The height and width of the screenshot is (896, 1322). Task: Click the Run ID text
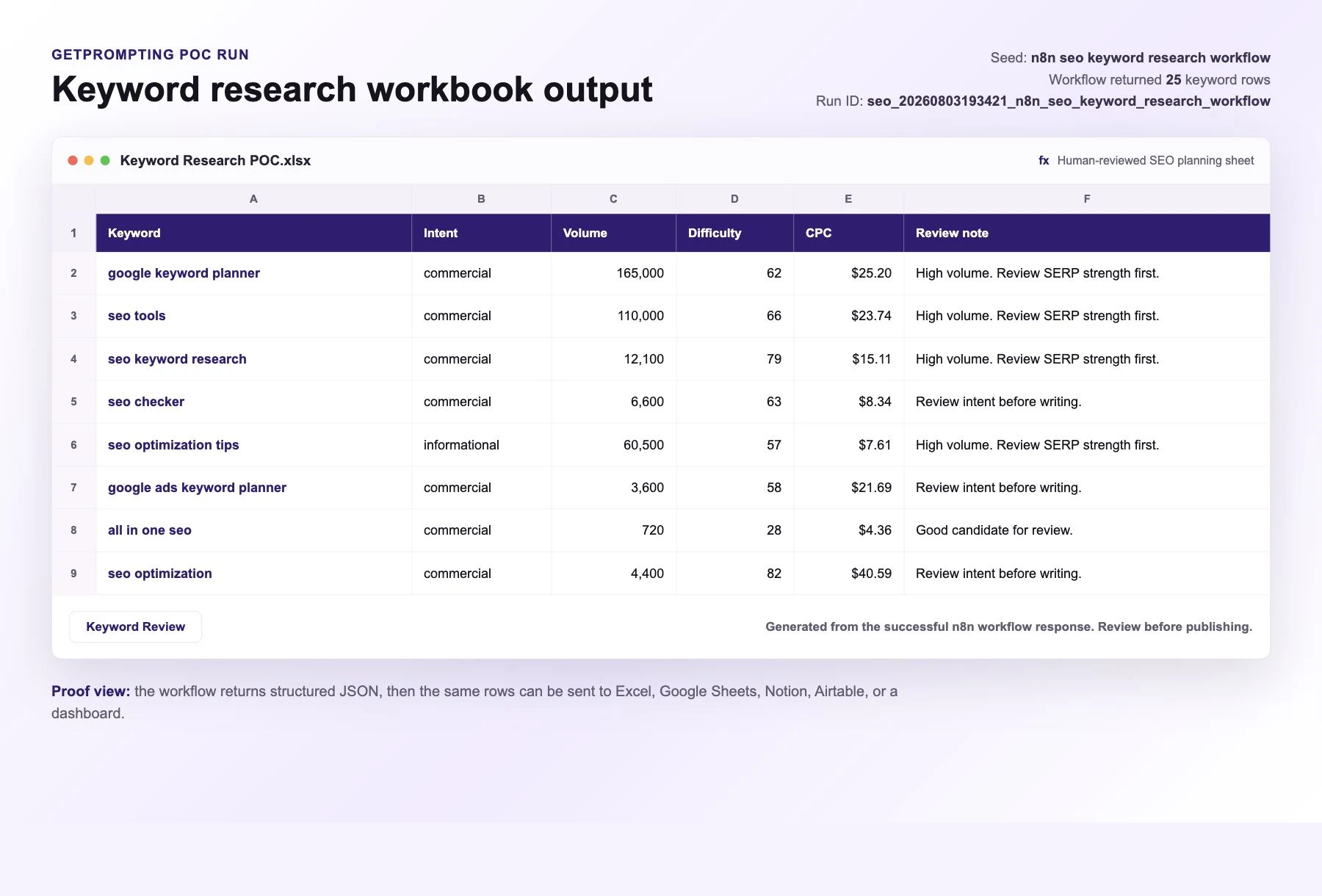click(1043, 101)
